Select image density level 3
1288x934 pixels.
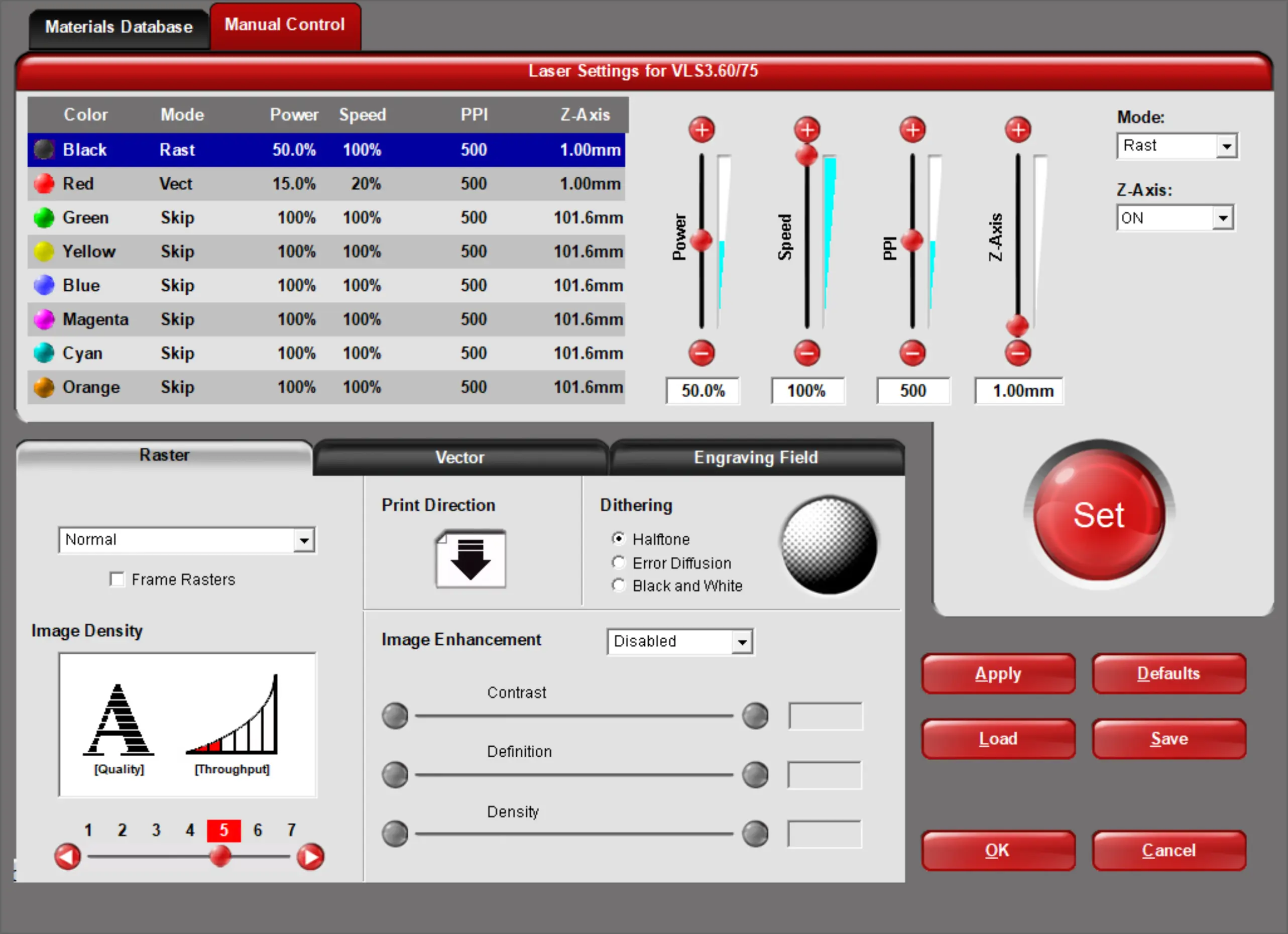156,830
